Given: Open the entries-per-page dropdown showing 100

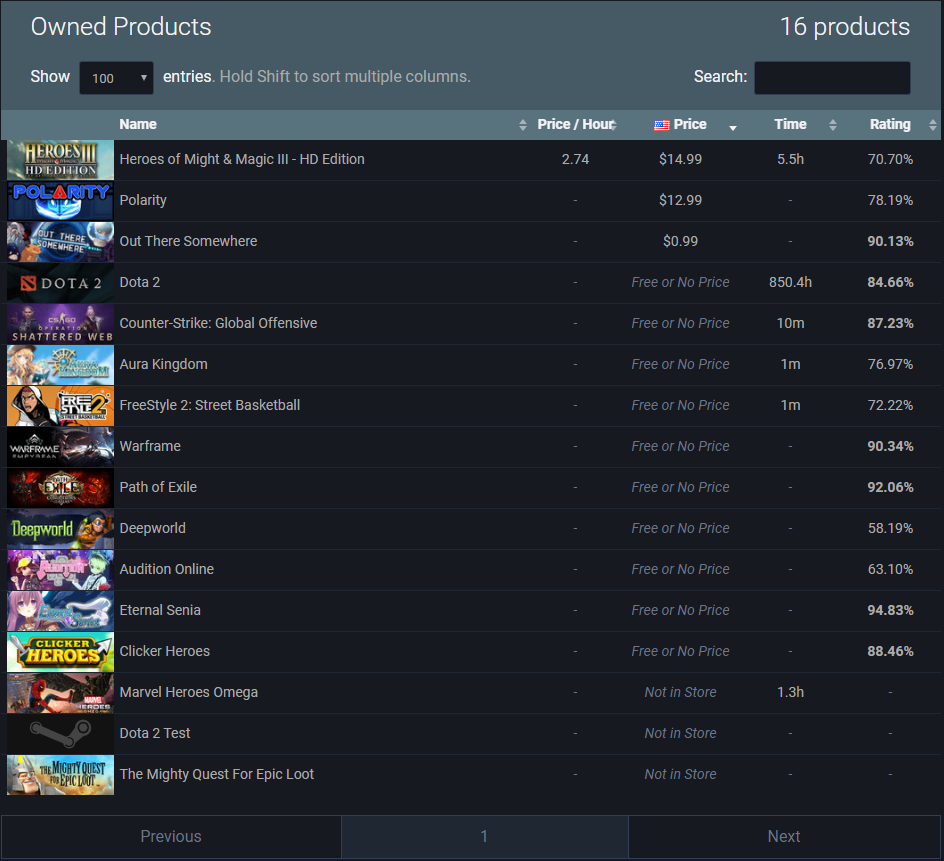Looking at the screenshot, I should click(116, 78).
